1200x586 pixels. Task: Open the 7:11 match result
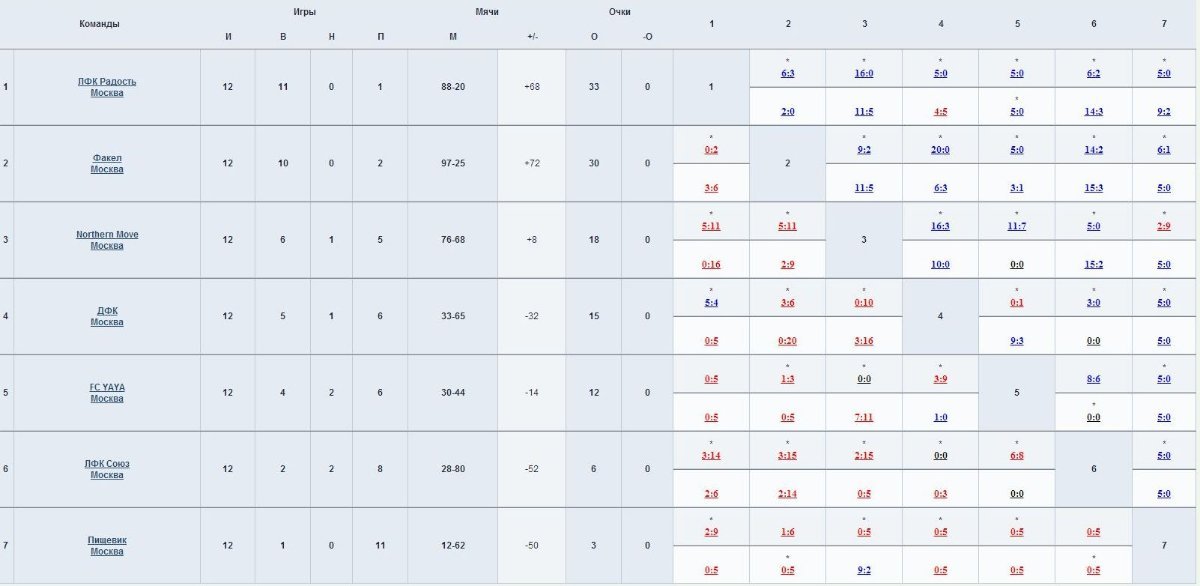coord(864,418)
